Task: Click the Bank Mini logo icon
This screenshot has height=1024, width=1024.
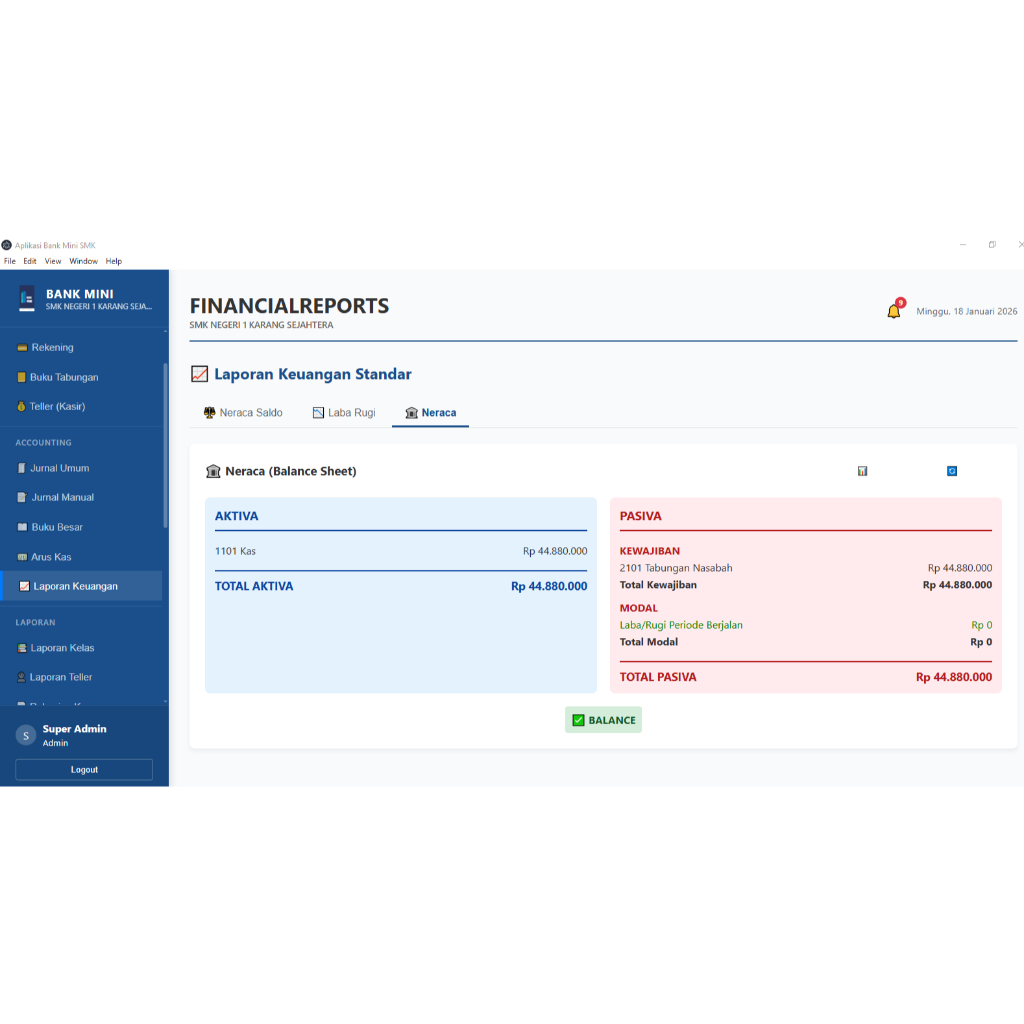Action: coord(27,298)
